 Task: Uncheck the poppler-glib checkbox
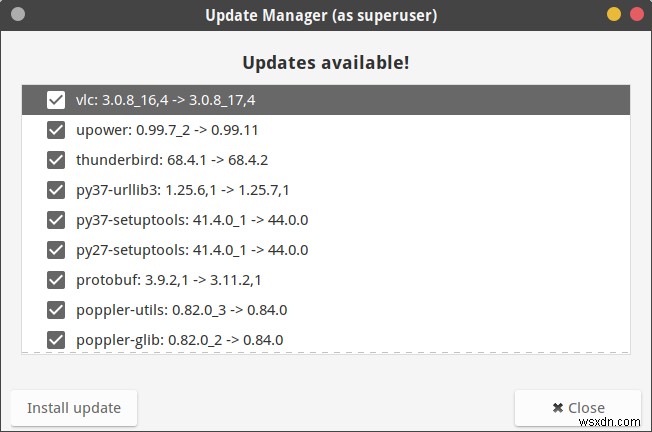(56, 340)
